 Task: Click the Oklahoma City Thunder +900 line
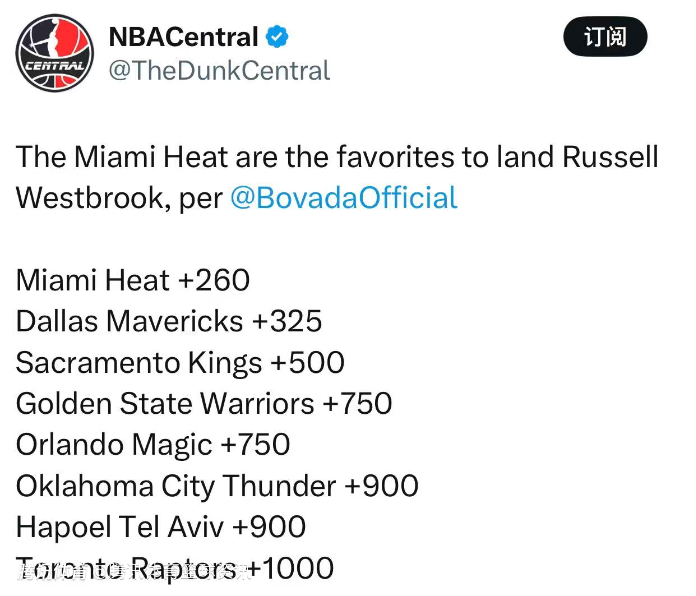tap(217, 486)
